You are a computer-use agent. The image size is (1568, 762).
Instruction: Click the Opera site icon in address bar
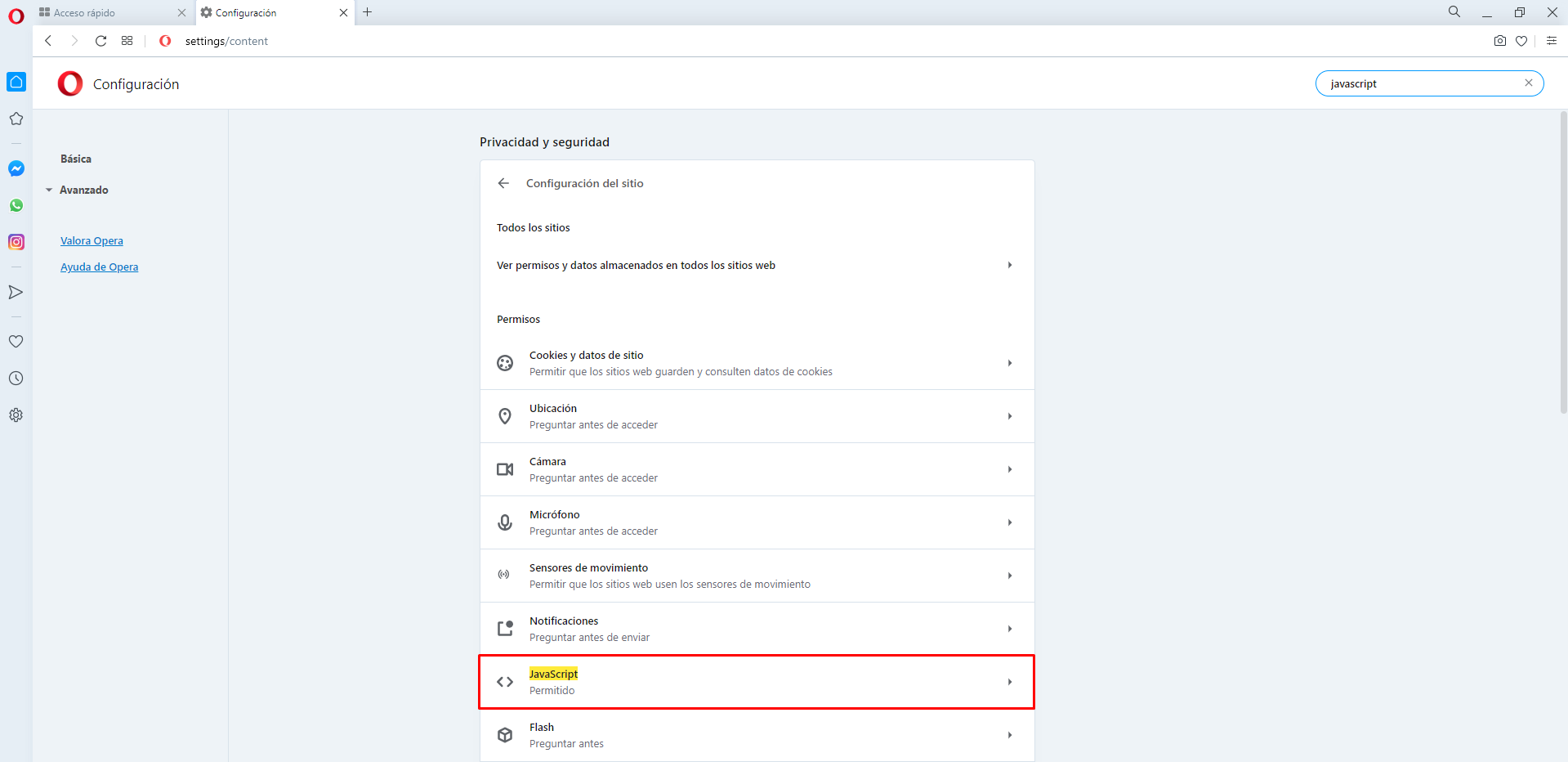(x=165, y=41)
